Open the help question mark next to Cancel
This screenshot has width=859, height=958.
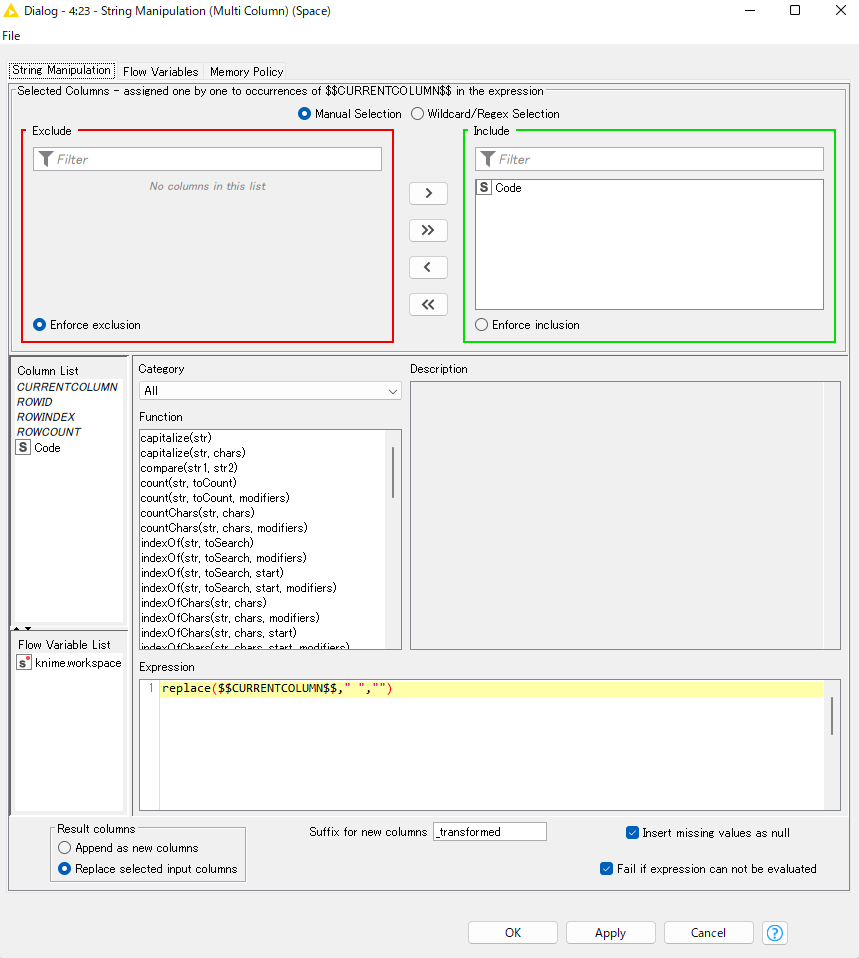coord(774,932)
